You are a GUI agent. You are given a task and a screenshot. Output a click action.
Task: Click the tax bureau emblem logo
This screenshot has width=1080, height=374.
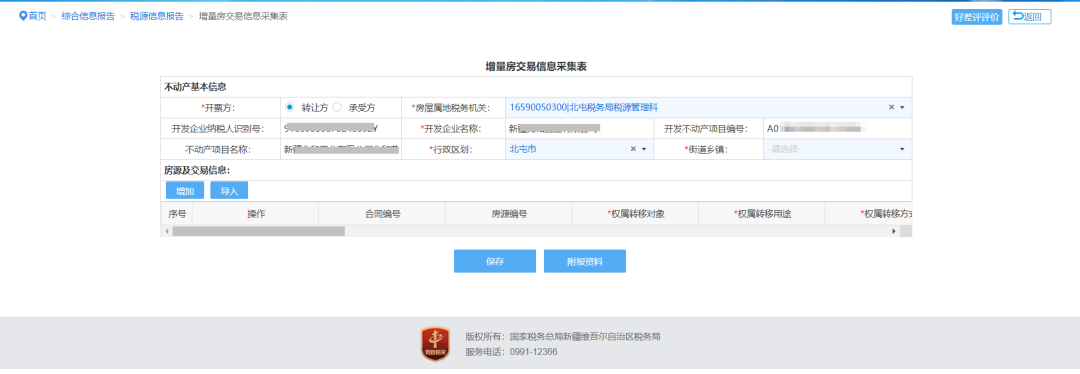435,344
